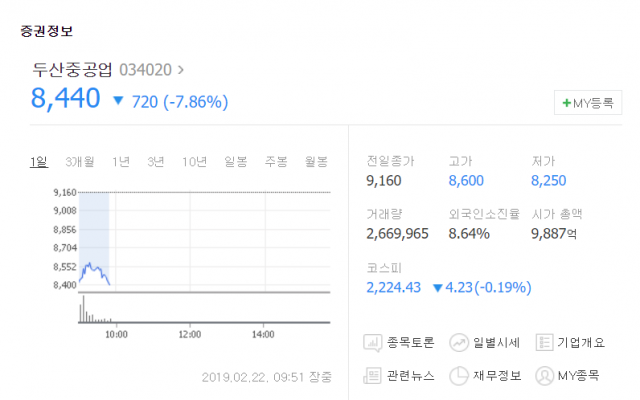Image resolution: width=640 pixels, height=400 pixels.
Task: Click the 14:00 time axis label
Action: pyautogui.click(x=263, y=335)
